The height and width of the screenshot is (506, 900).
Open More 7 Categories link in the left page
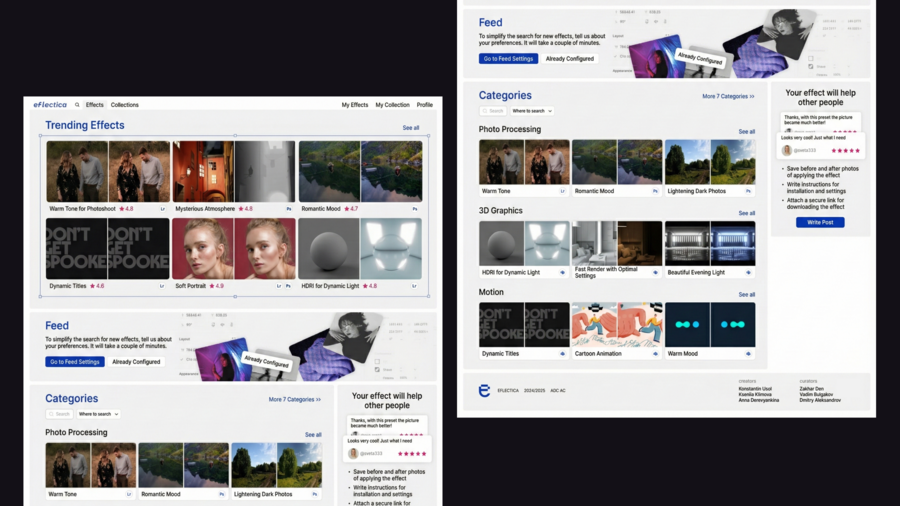[294, 399]
